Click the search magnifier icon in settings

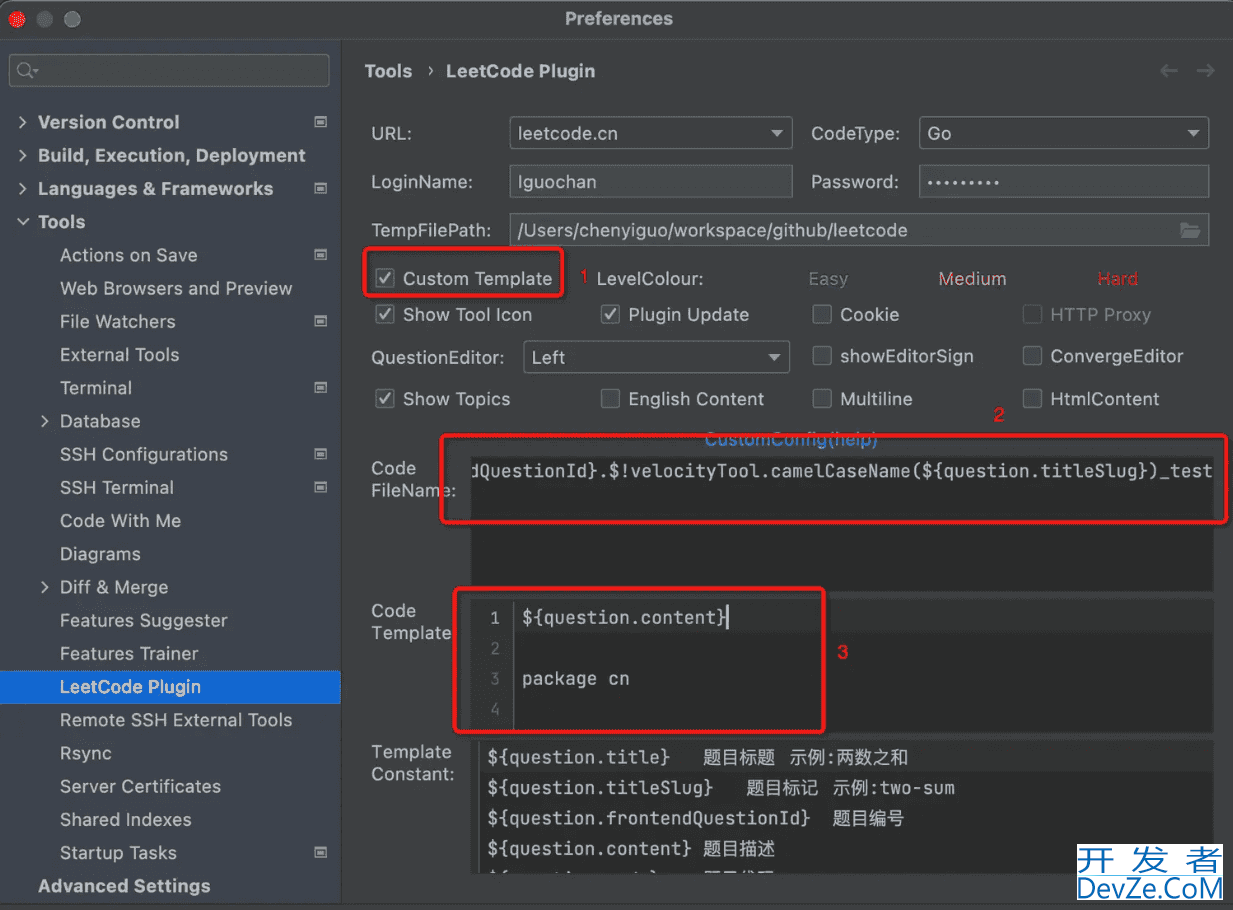(26, 70)
